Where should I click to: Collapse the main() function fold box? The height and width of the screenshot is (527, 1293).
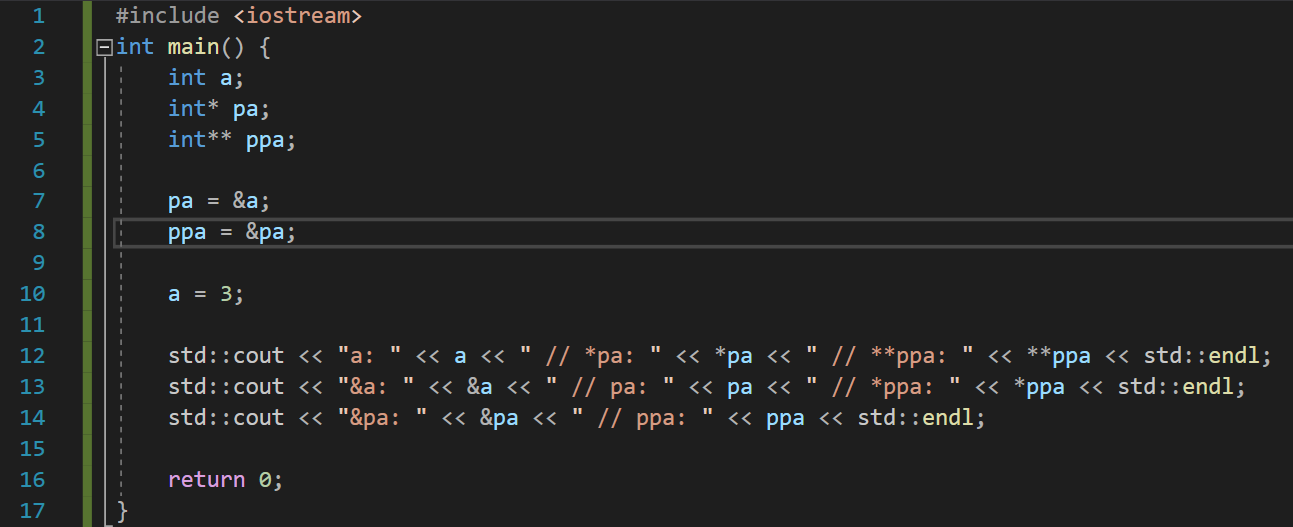[x=104, y=47]
